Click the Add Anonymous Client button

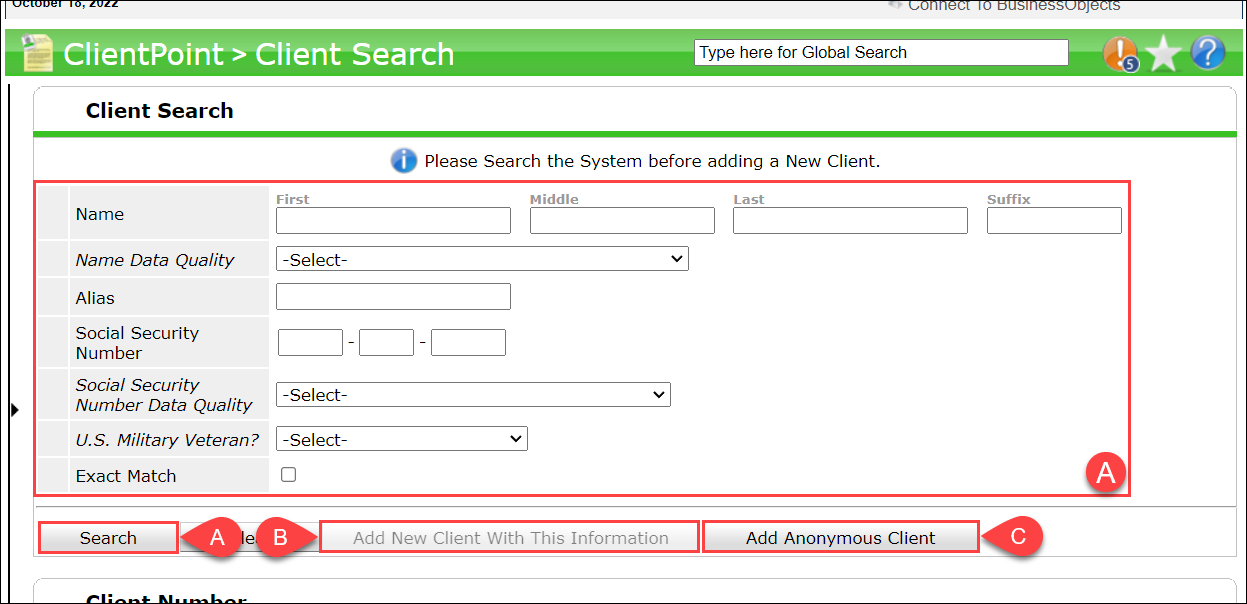(840, 538)
